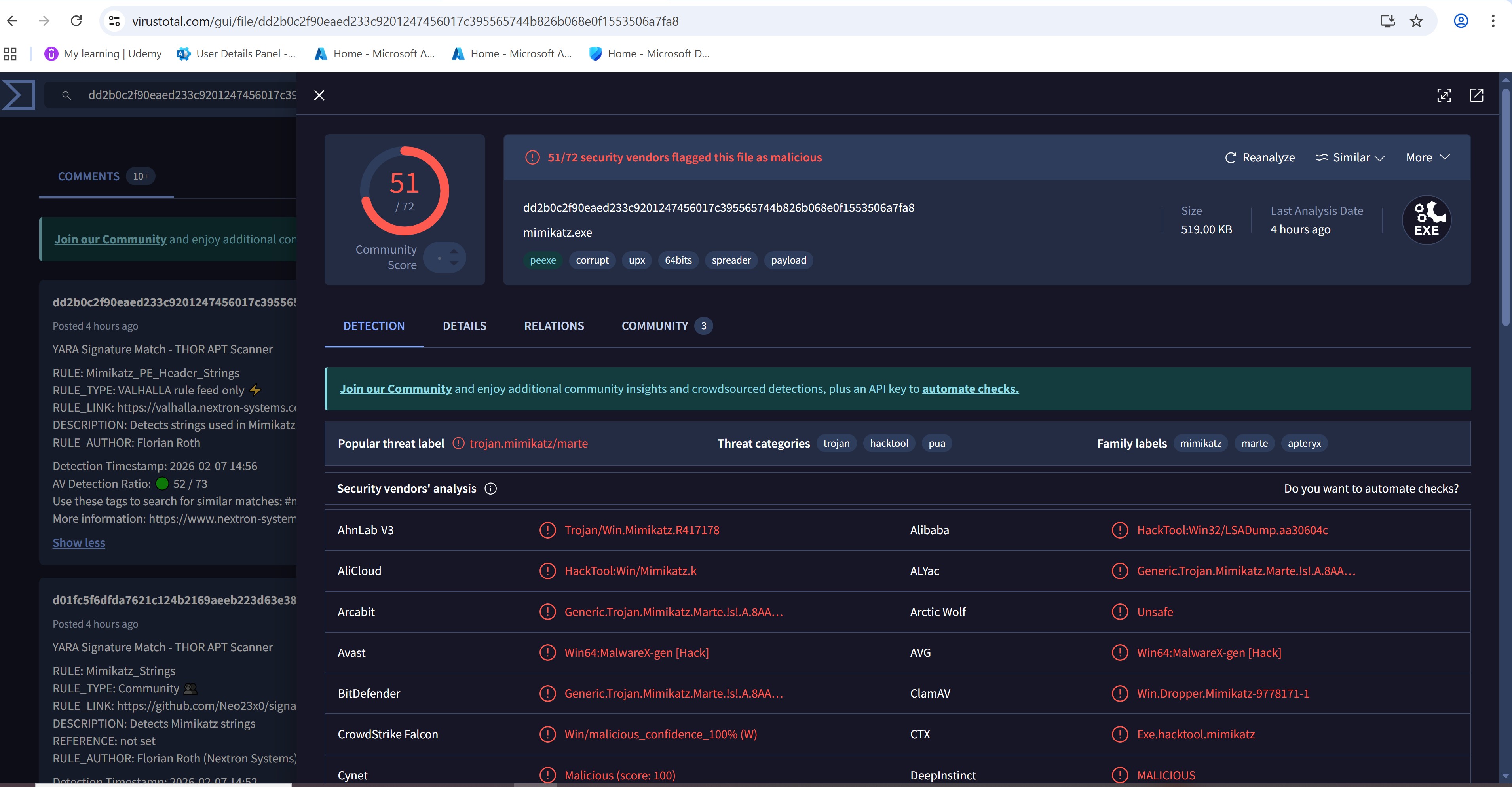Open Chrome three-dot menu
The width and height of the screenshot is (1512, 787).
1493,21
